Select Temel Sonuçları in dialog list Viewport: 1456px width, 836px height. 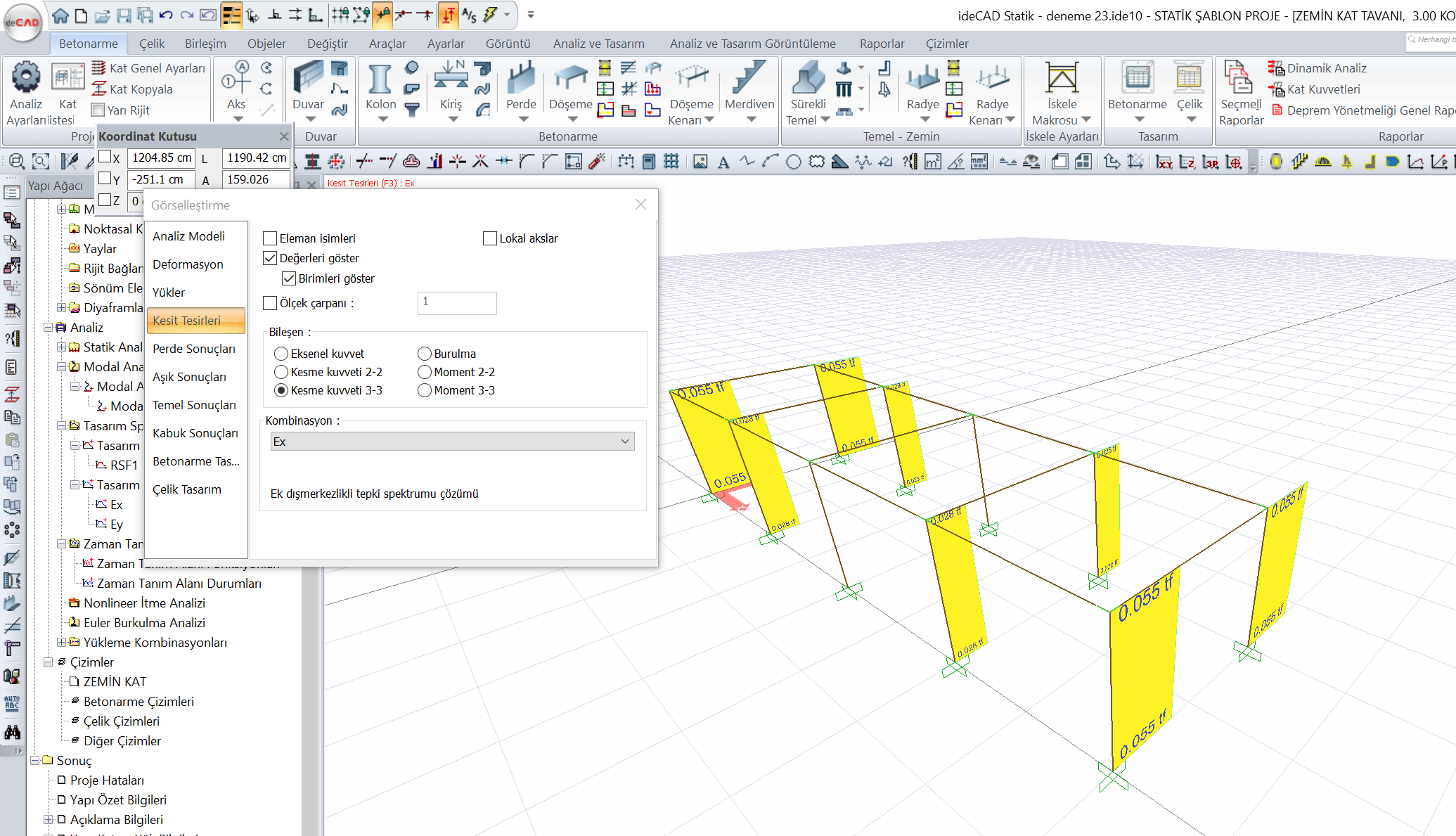click(x=196, y=405)
